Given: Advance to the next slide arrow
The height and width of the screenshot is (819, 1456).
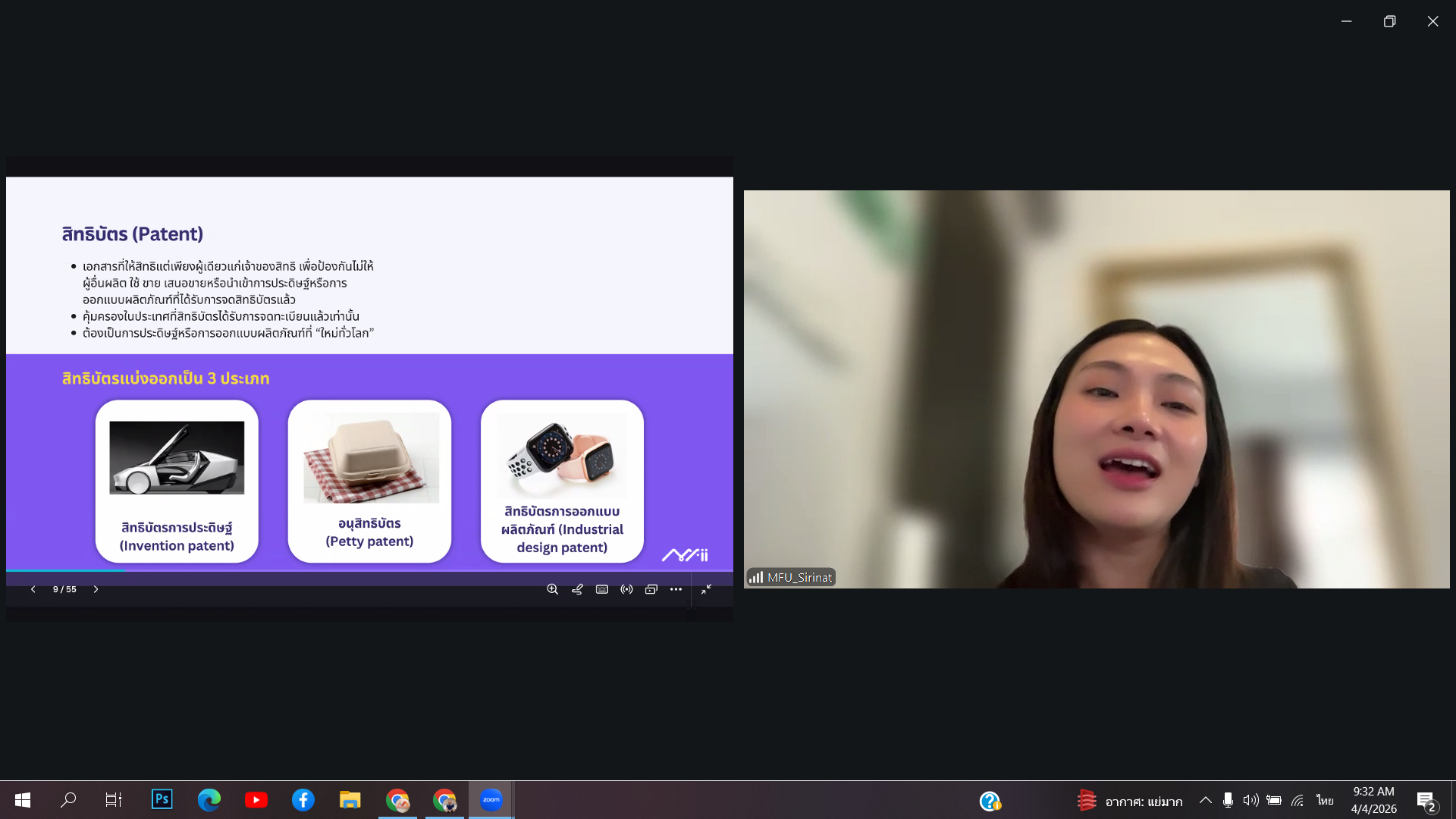Looking at the screenshot, I should coord(96,589).
